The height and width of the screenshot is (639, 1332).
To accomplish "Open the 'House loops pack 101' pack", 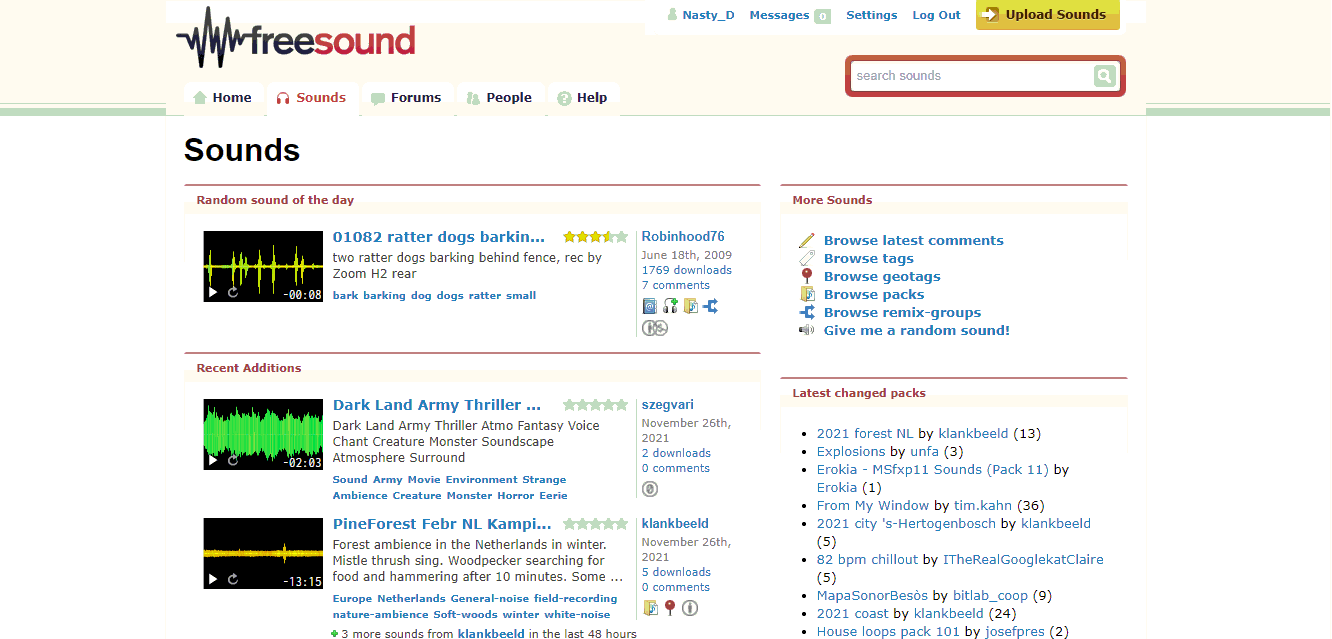I will click(889, 632).
